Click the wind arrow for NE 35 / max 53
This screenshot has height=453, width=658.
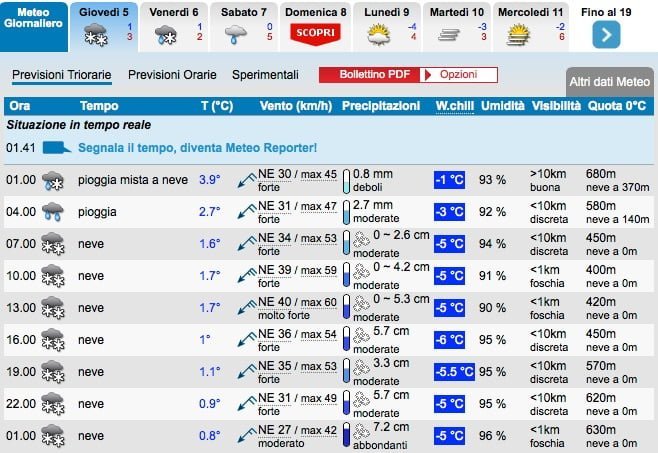247,372
